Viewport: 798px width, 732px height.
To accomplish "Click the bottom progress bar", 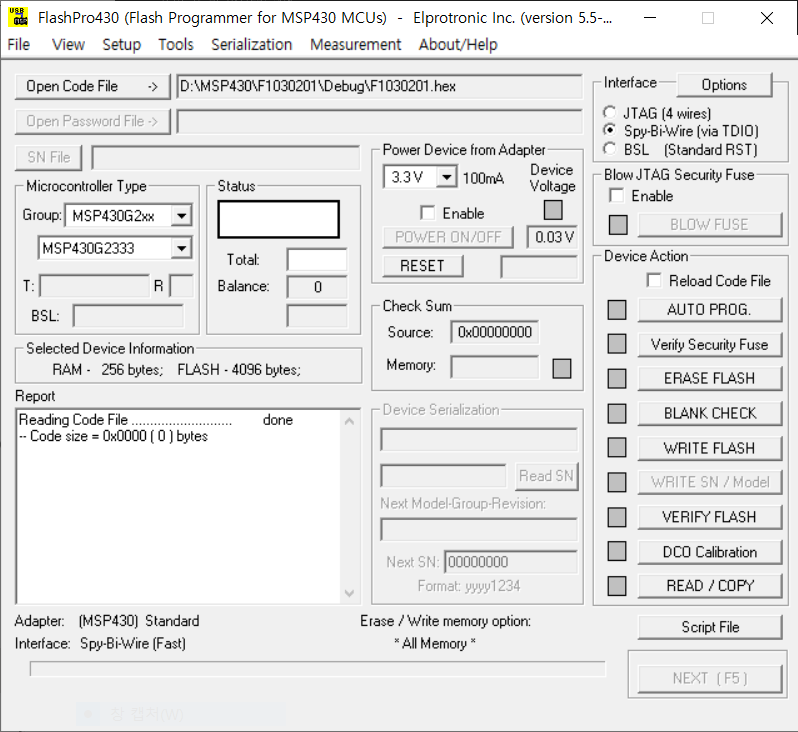I will [318, 668].
